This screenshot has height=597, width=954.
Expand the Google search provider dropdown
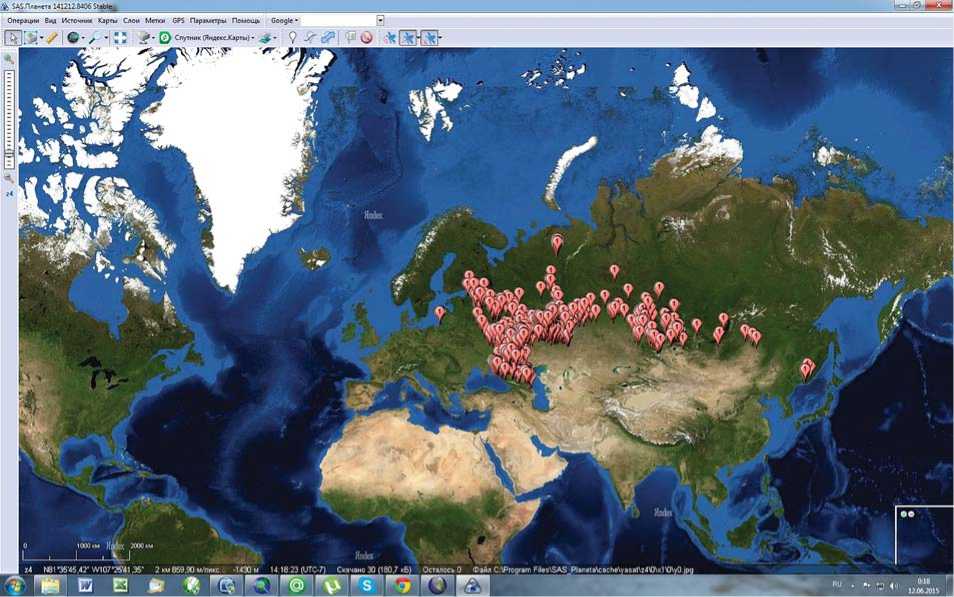coord(284,20)
